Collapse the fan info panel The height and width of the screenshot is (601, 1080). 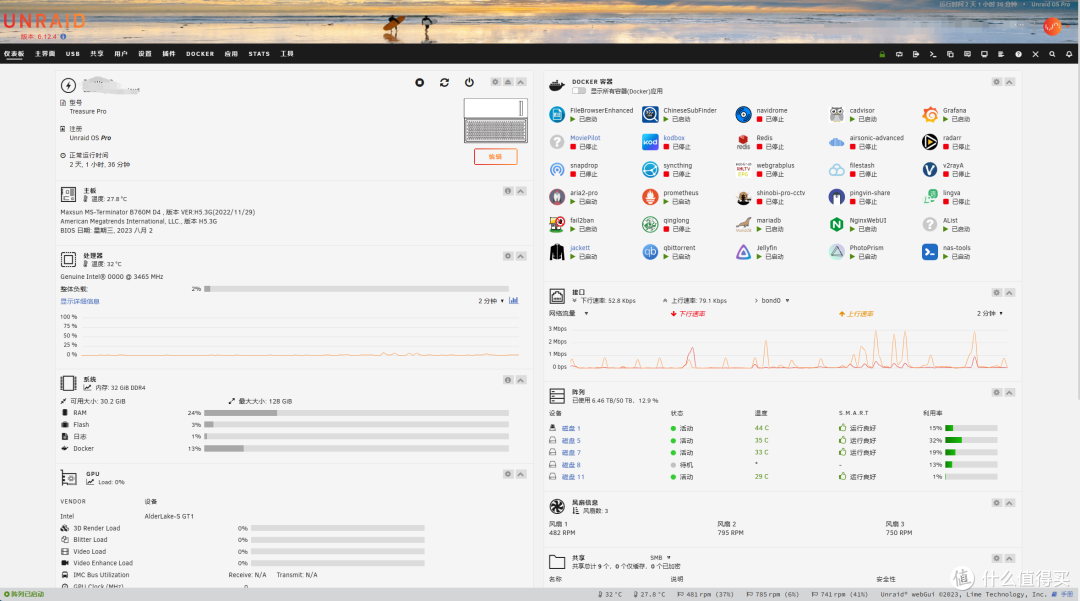[1010, 503]
